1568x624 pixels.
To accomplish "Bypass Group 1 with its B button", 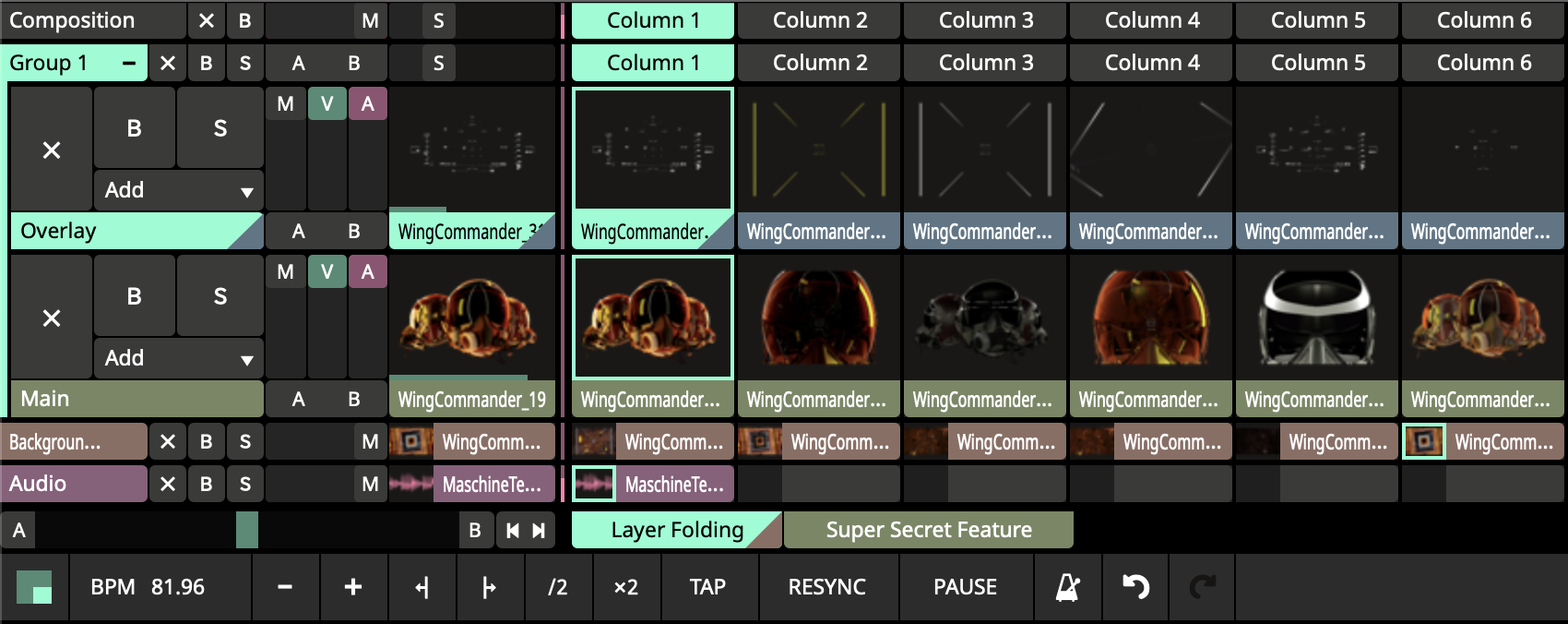I will click(x=207, y=63).
